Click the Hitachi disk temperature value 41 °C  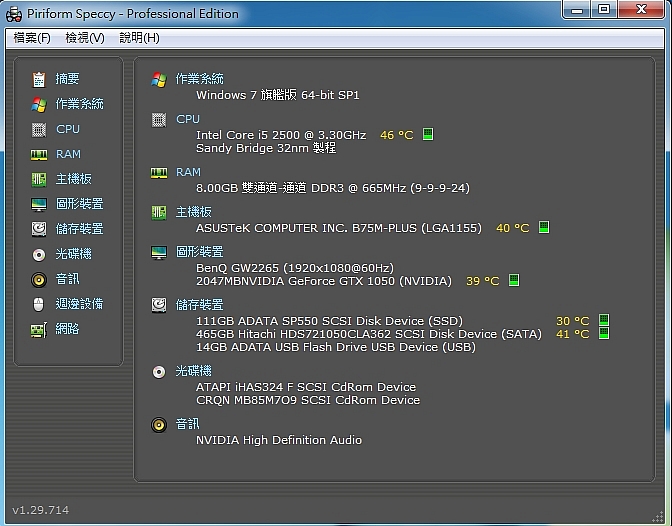pos(573,334)
